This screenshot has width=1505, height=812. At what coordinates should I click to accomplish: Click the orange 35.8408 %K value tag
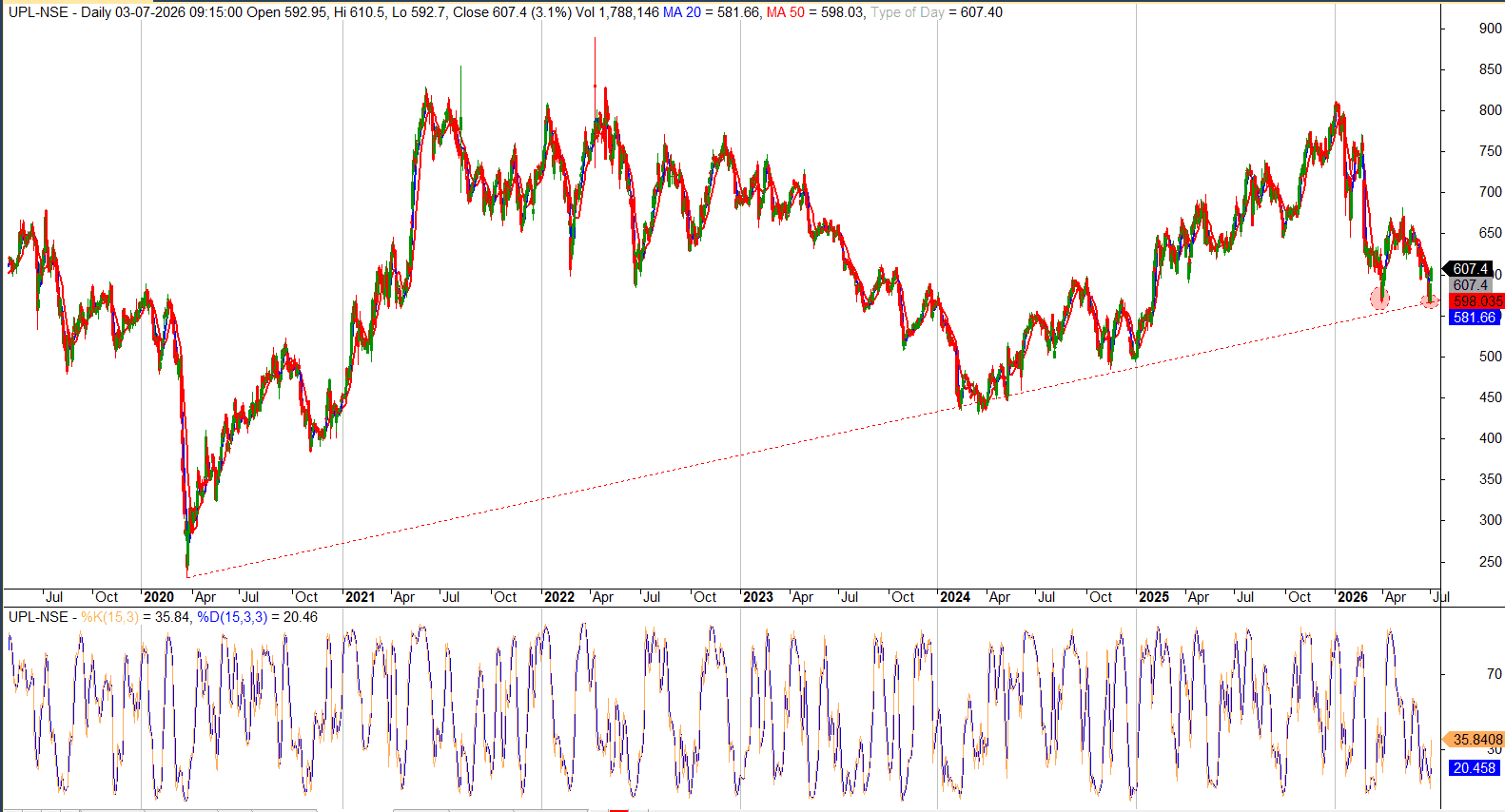point(1476,739)
